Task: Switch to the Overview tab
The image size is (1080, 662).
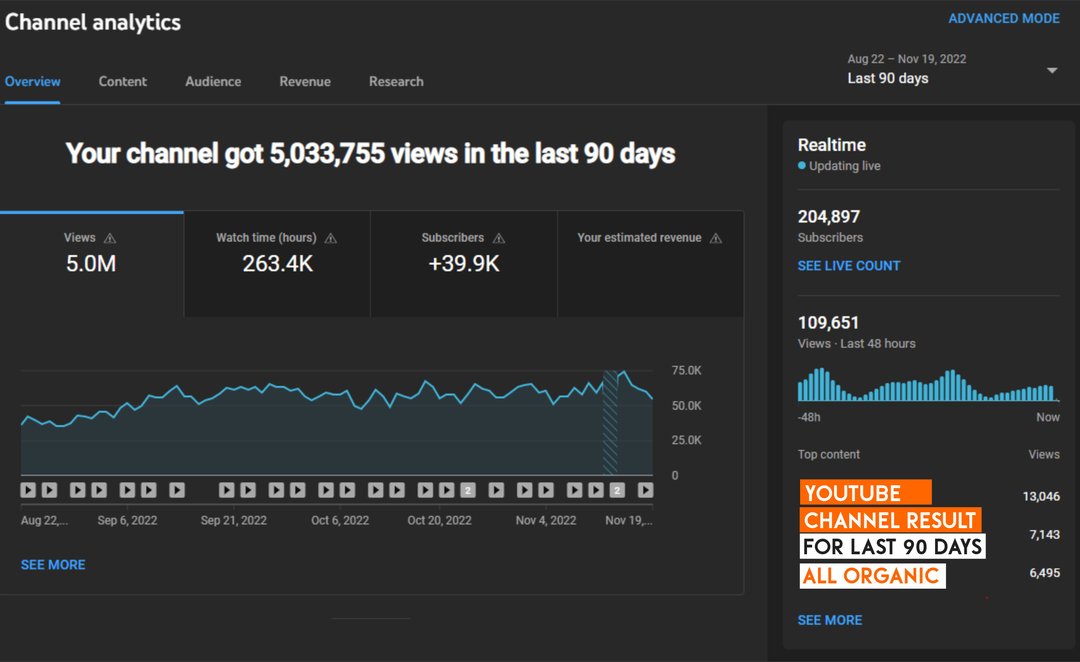Action: [32, 81]
